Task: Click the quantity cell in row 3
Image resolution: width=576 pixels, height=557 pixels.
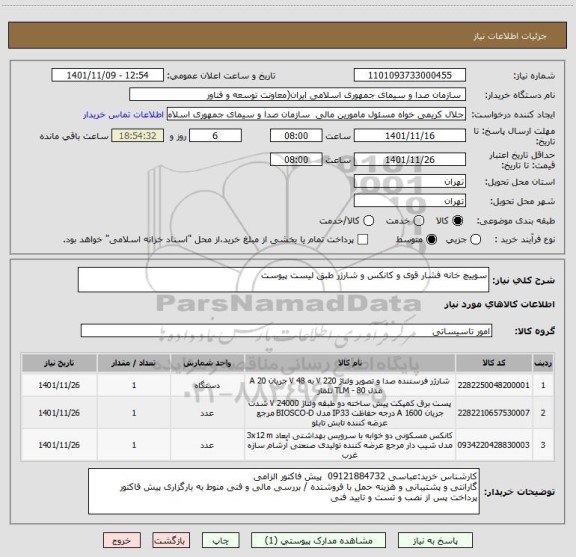Action: 134,445
